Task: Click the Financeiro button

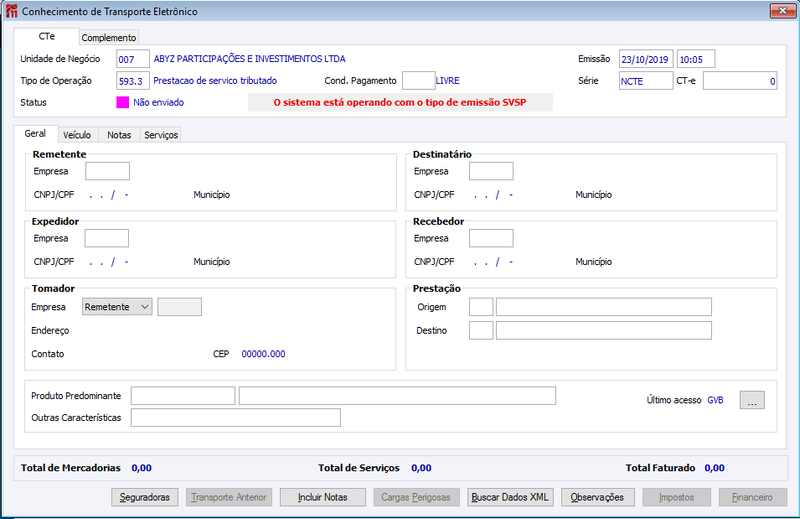Action: [753, 497]
